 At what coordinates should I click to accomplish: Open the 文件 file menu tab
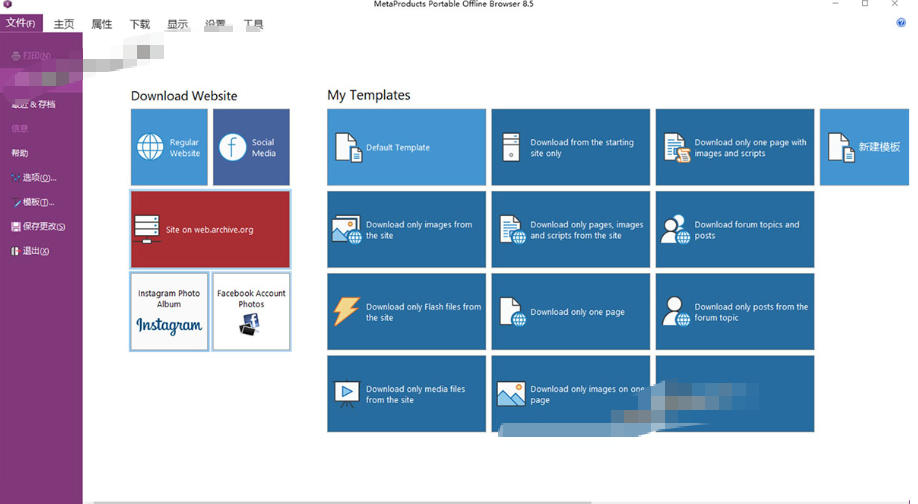coord(21,23)
